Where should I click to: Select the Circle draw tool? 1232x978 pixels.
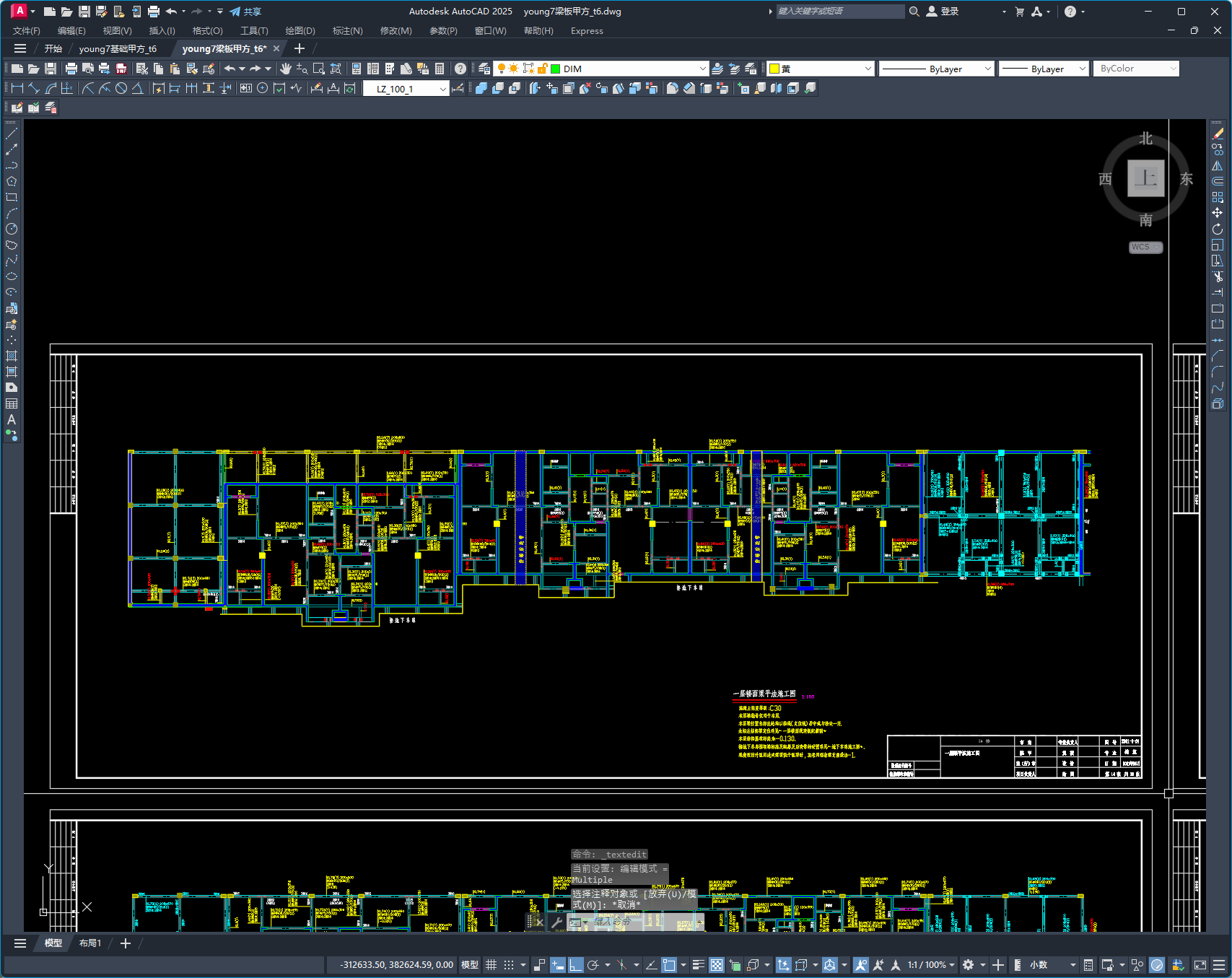[x=12, y=229]
